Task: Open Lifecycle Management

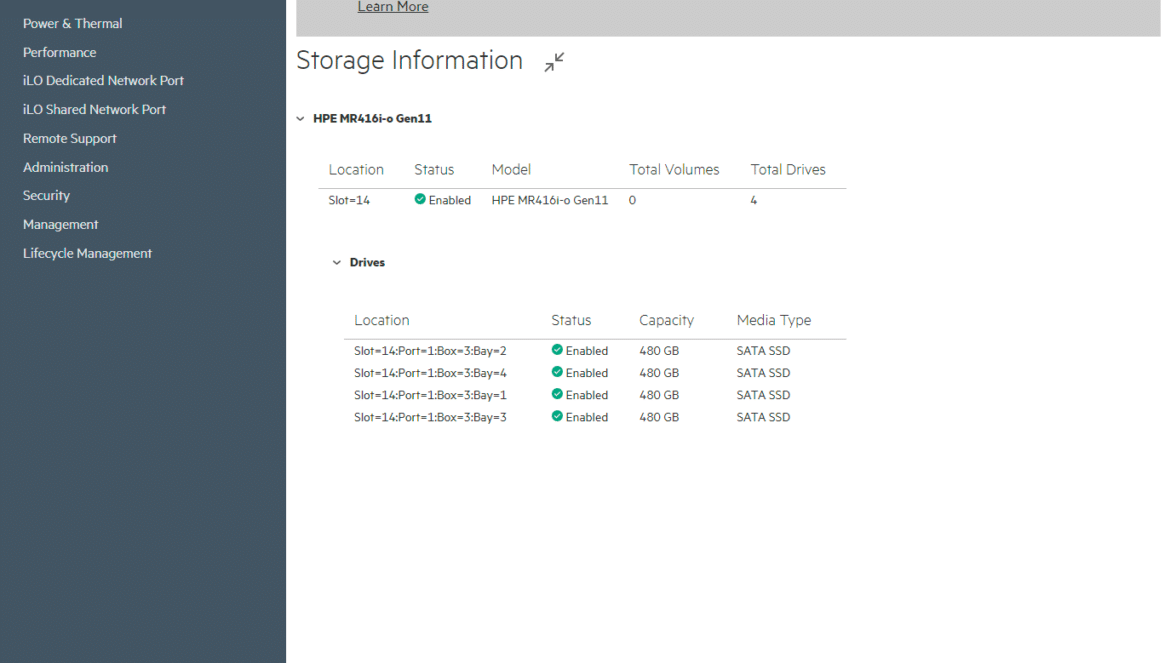Action: 87,254
